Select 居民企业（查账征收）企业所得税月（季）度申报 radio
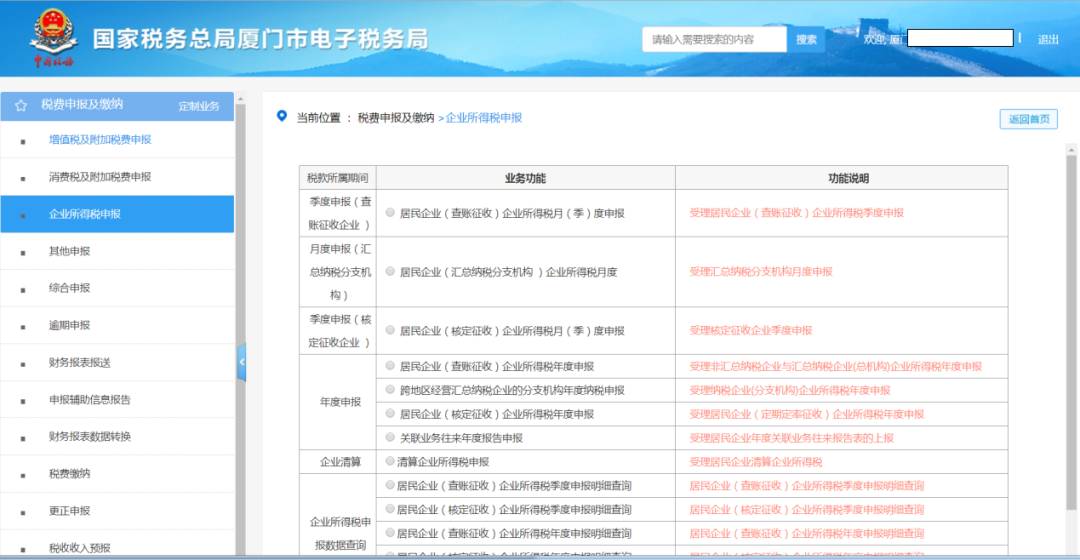Screen dimensions: 1080x560 click(x=391, y=213)
